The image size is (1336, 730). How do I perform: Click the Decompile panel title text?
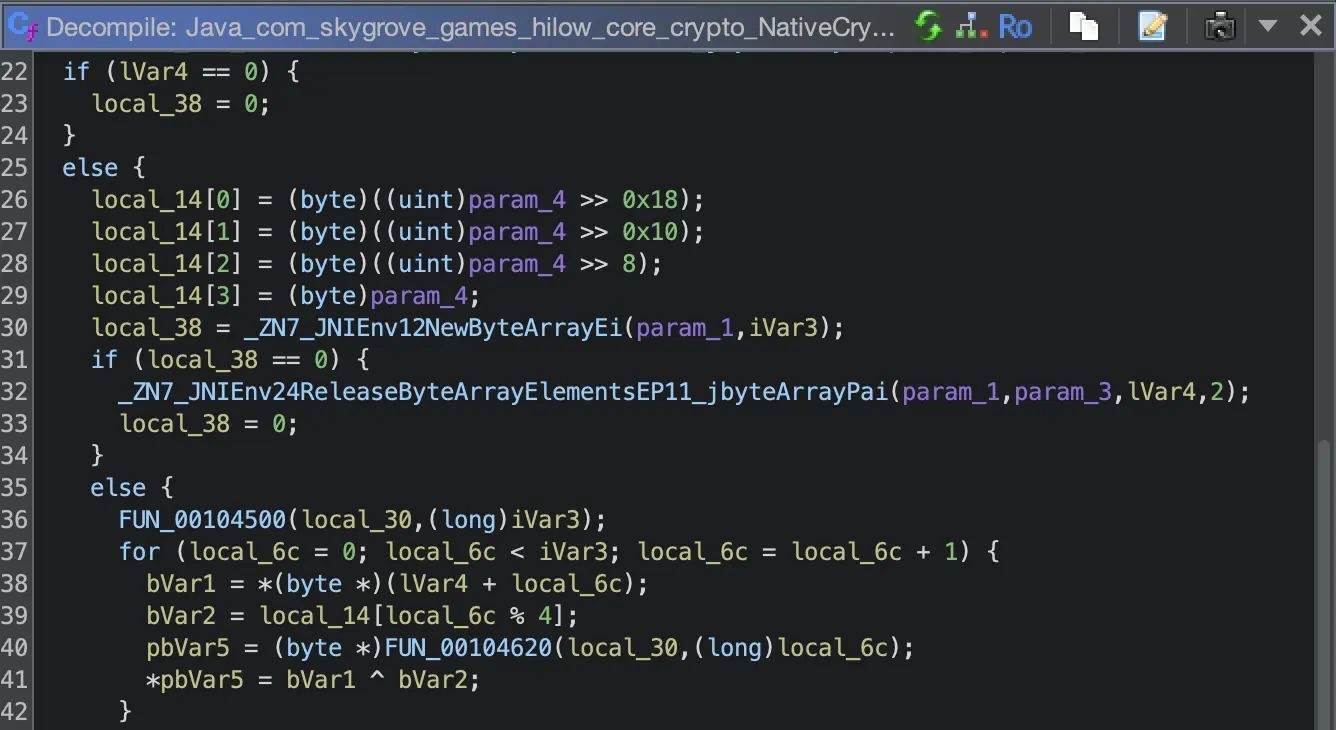470,27
